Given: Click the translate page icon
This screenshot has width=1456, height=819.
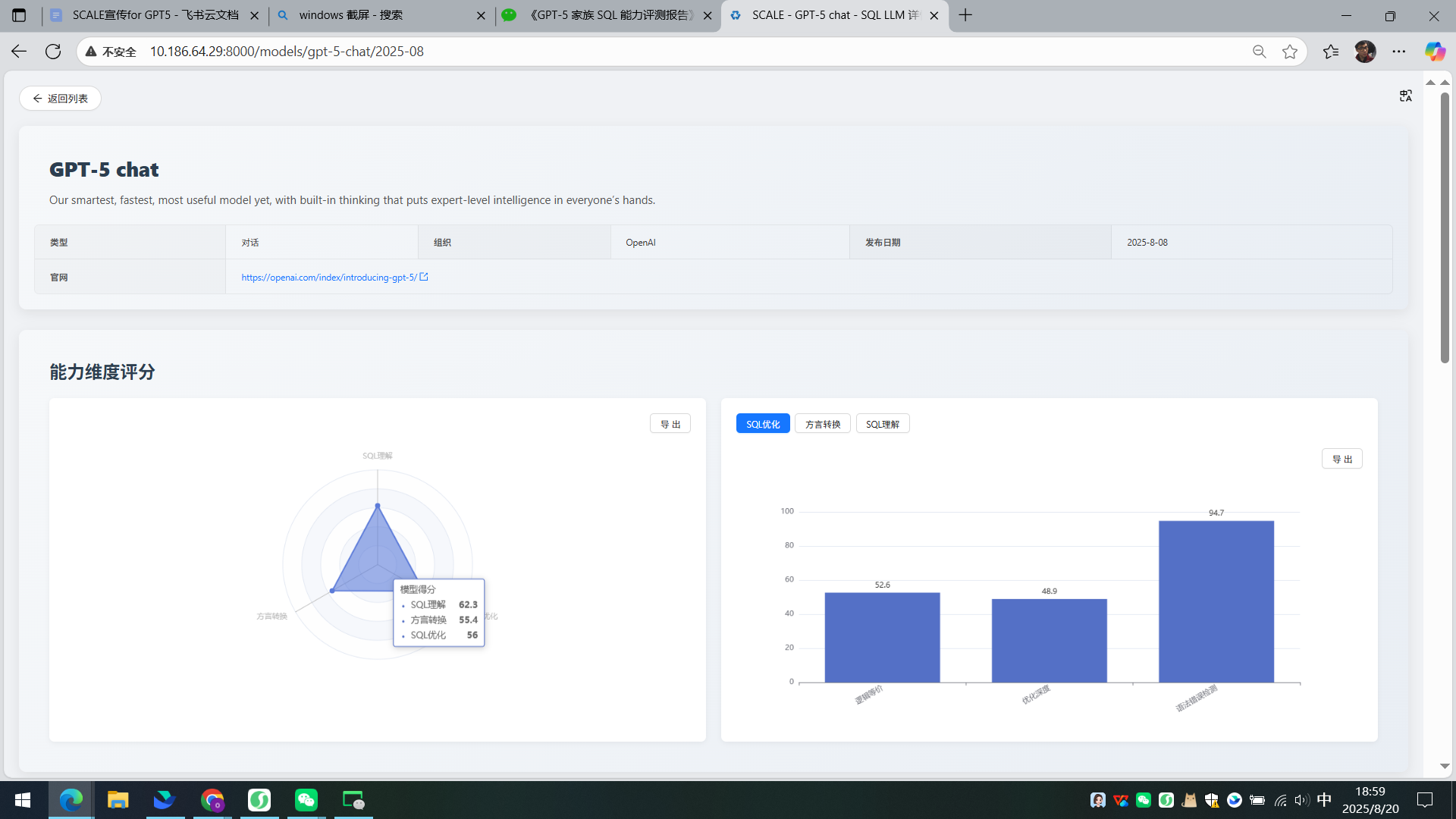Looking at the screenshot, I should [x=1406, y=96].
